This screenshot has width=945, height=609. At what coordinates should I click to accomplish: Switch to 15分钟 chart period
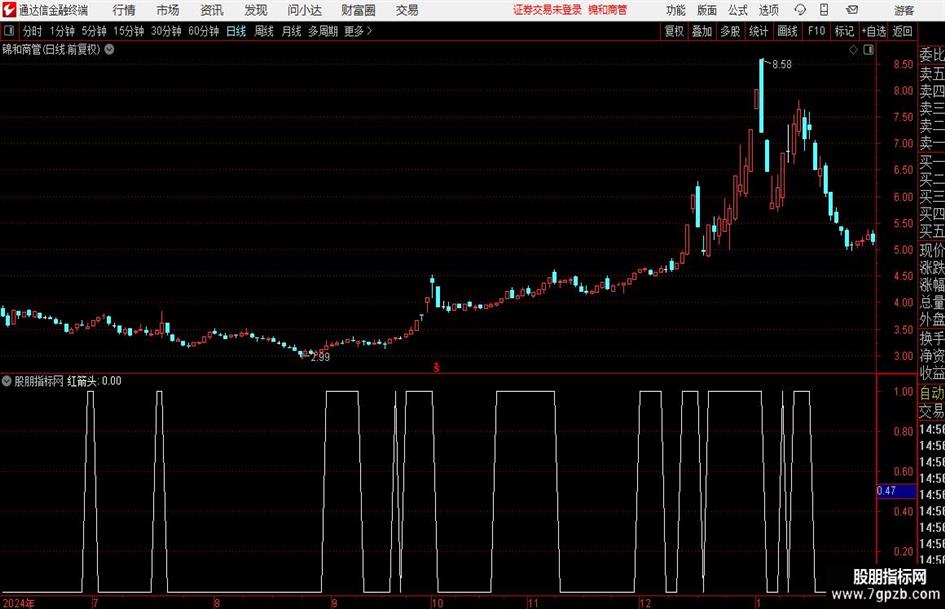[128, 31]
